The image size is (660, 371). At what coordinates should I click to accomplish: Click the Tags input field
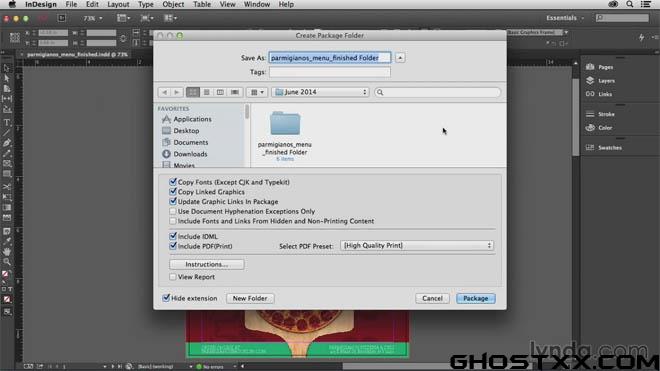point(330,72)
